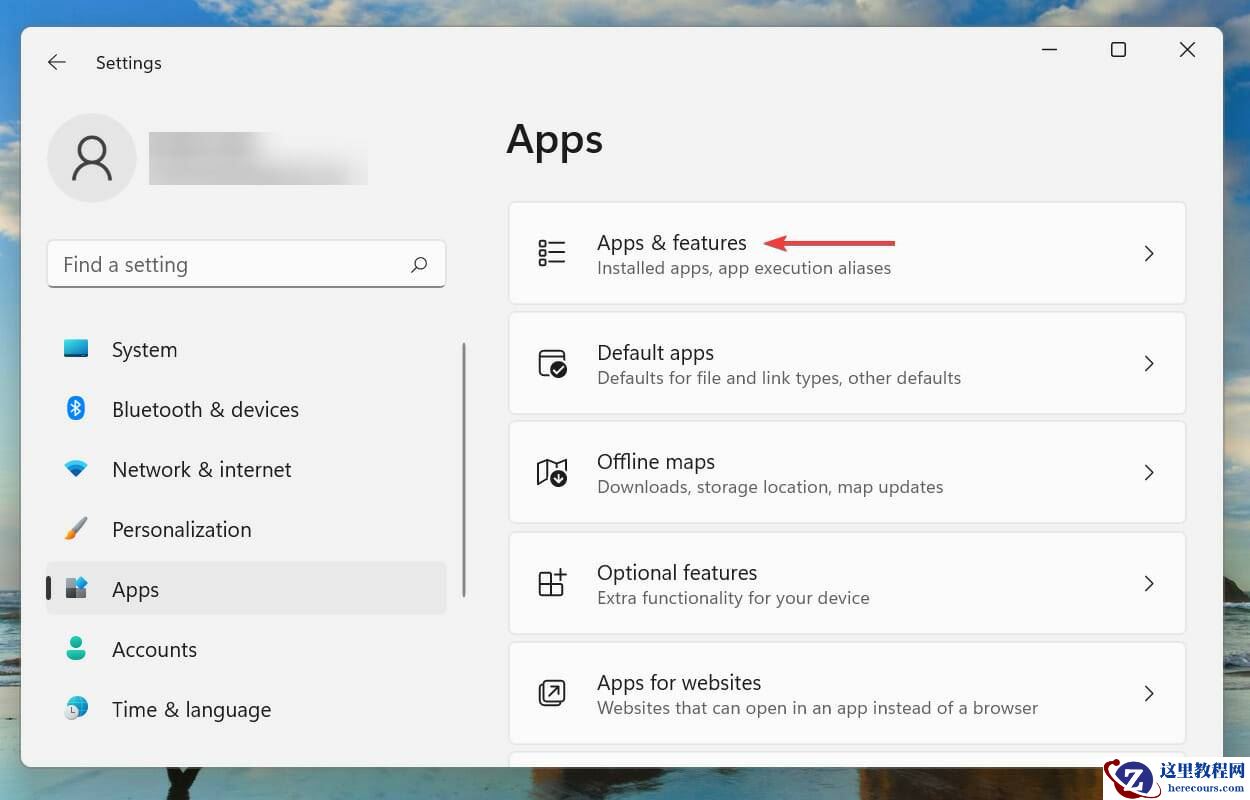Click the System monitor icon

(x=76, y=349)
